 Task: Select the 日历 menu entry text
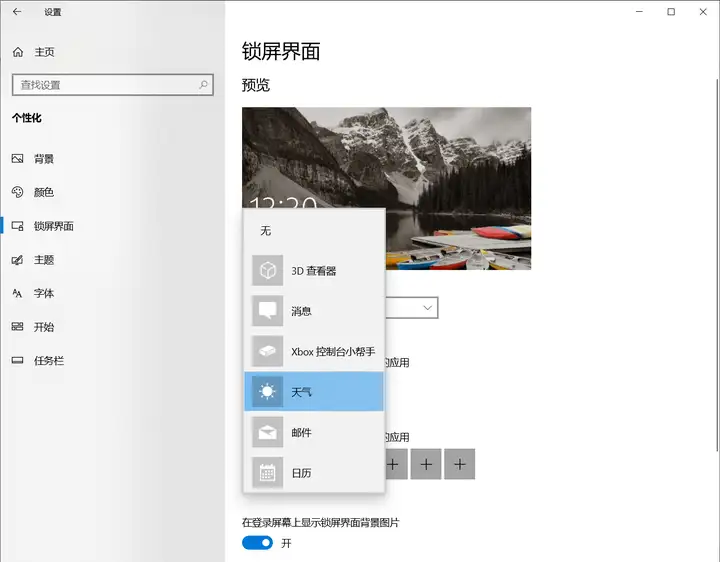tap(301, 473)
